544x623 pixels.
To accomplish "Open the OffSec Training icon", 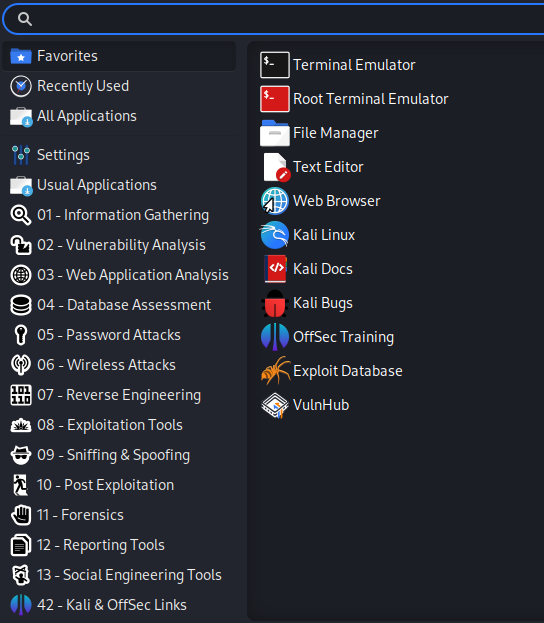I will 275,337.
